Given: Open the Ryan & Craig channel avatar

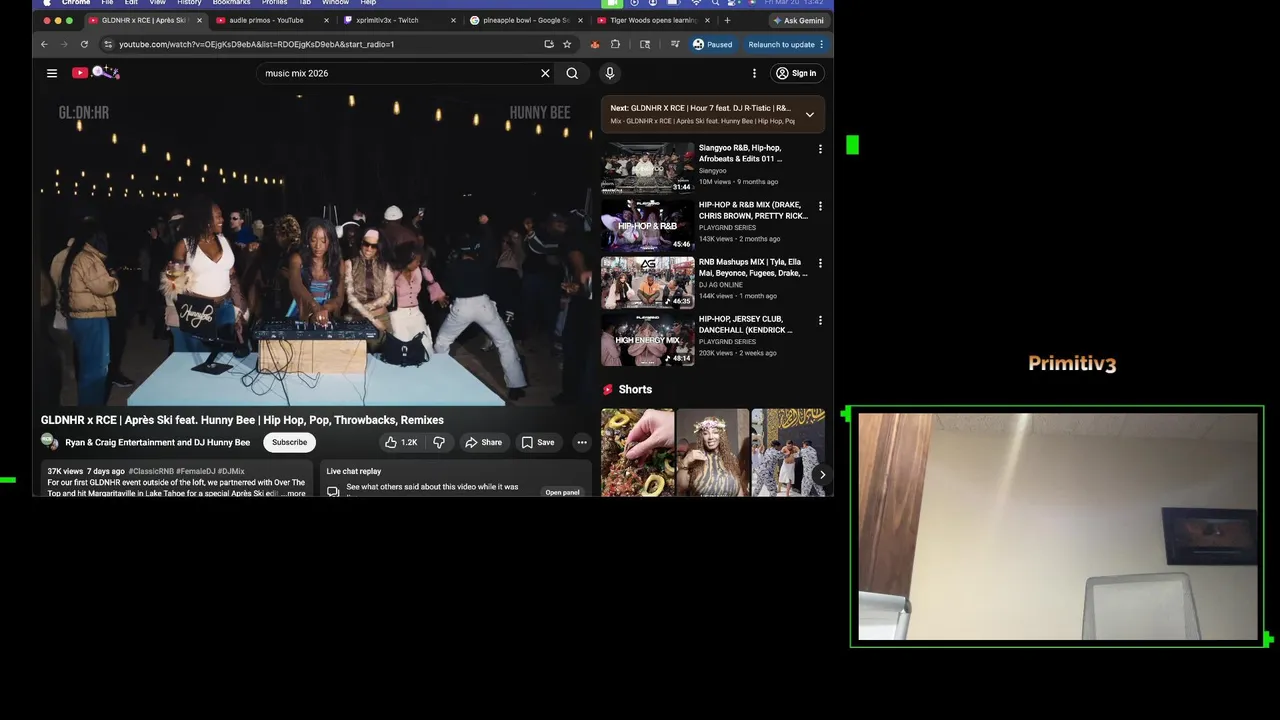Looking at the screenshot, I should coord(49,441).
